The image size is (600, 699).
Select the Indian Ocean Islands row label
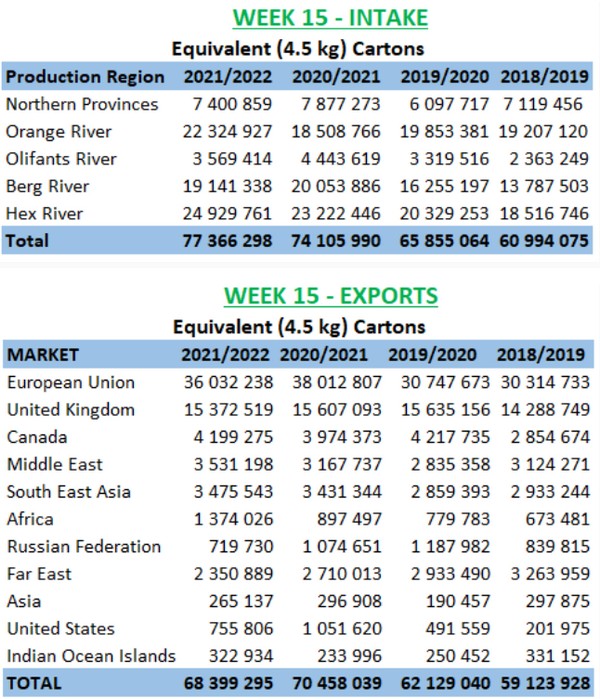(91, 656)
